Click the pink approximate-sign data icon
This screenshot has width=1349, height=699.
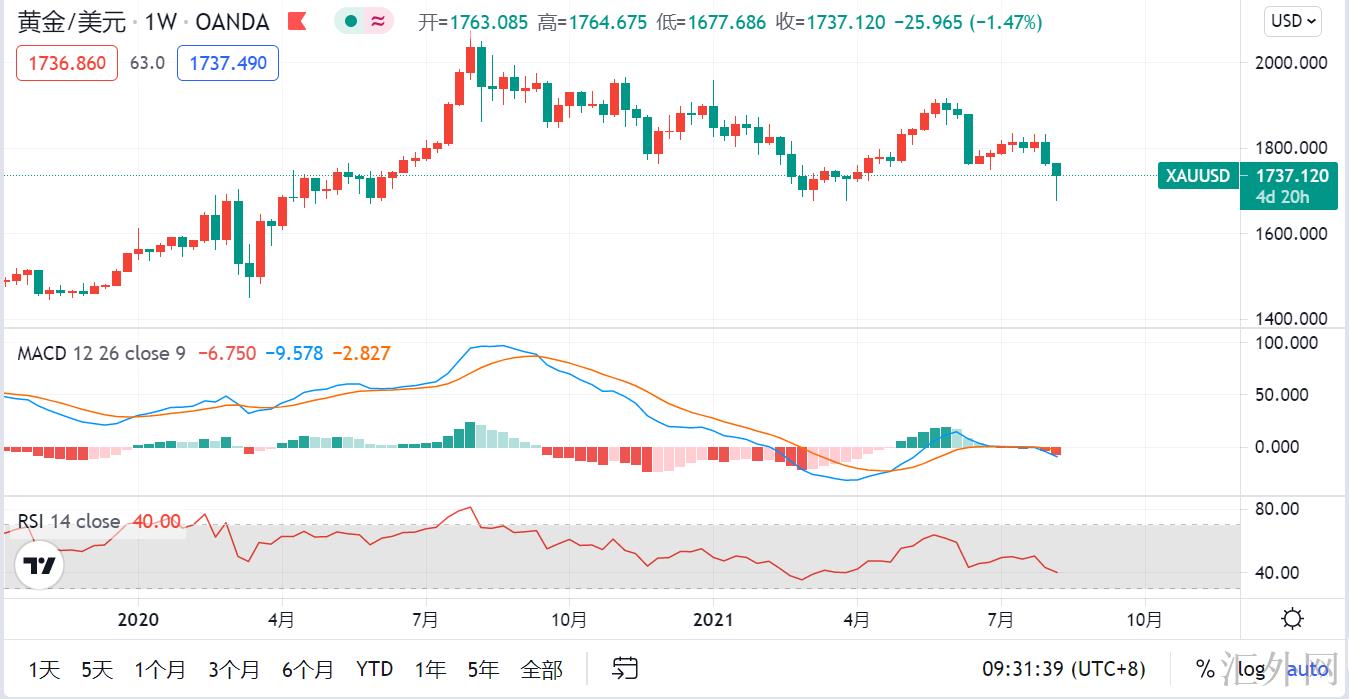tap(379, 21)
